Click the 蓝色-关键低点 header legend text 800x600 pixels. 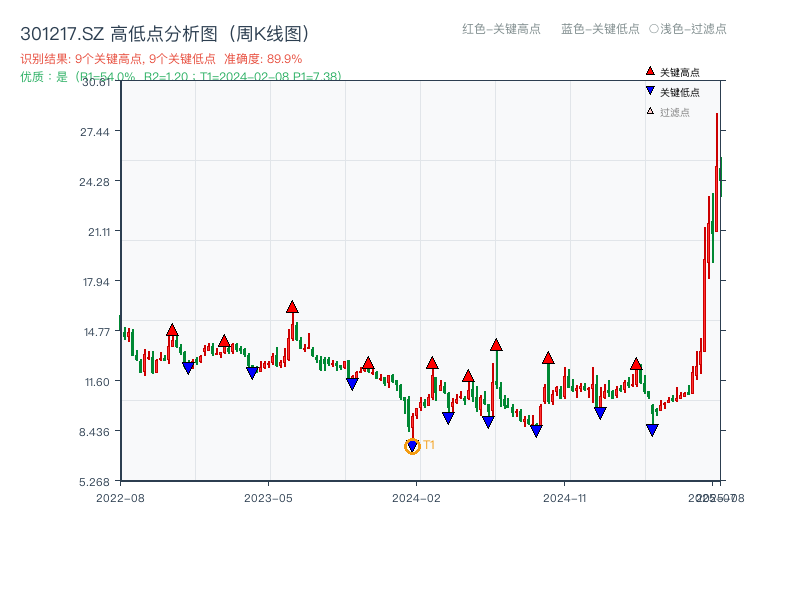pos(601,29)
